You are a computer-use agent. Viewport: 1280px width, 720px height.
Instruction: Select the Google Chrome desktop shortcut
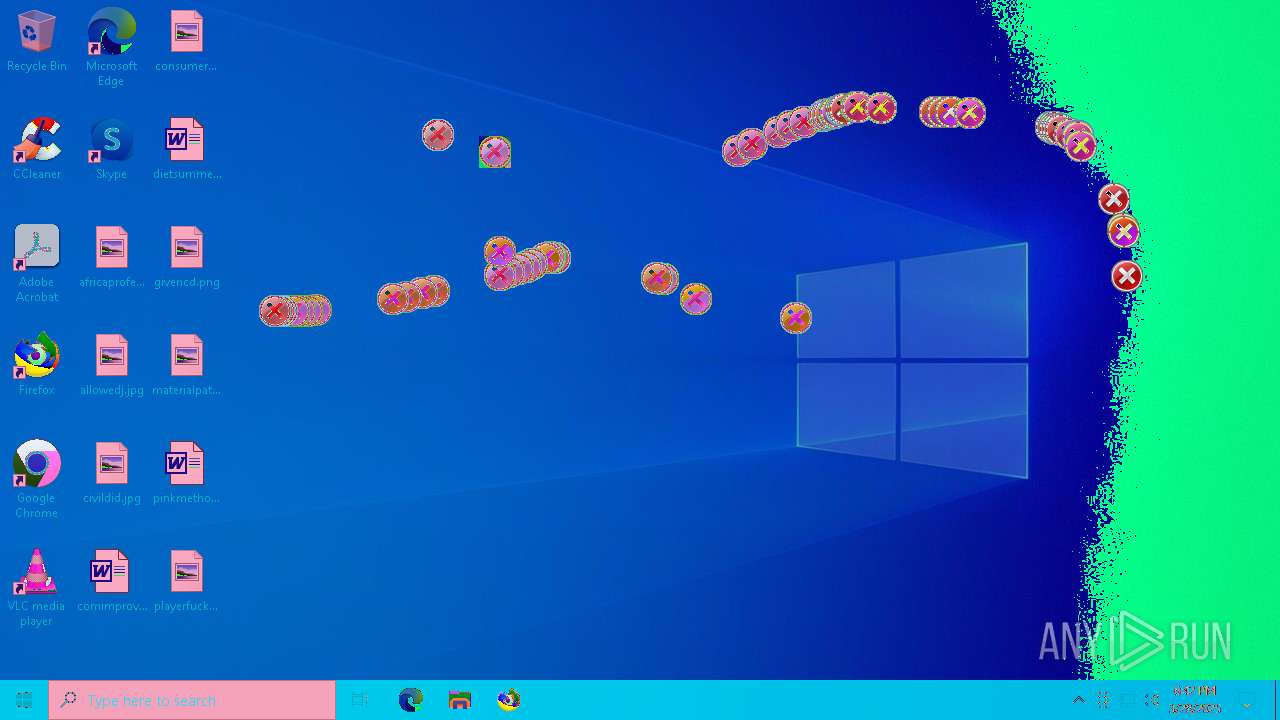(36, 479)
